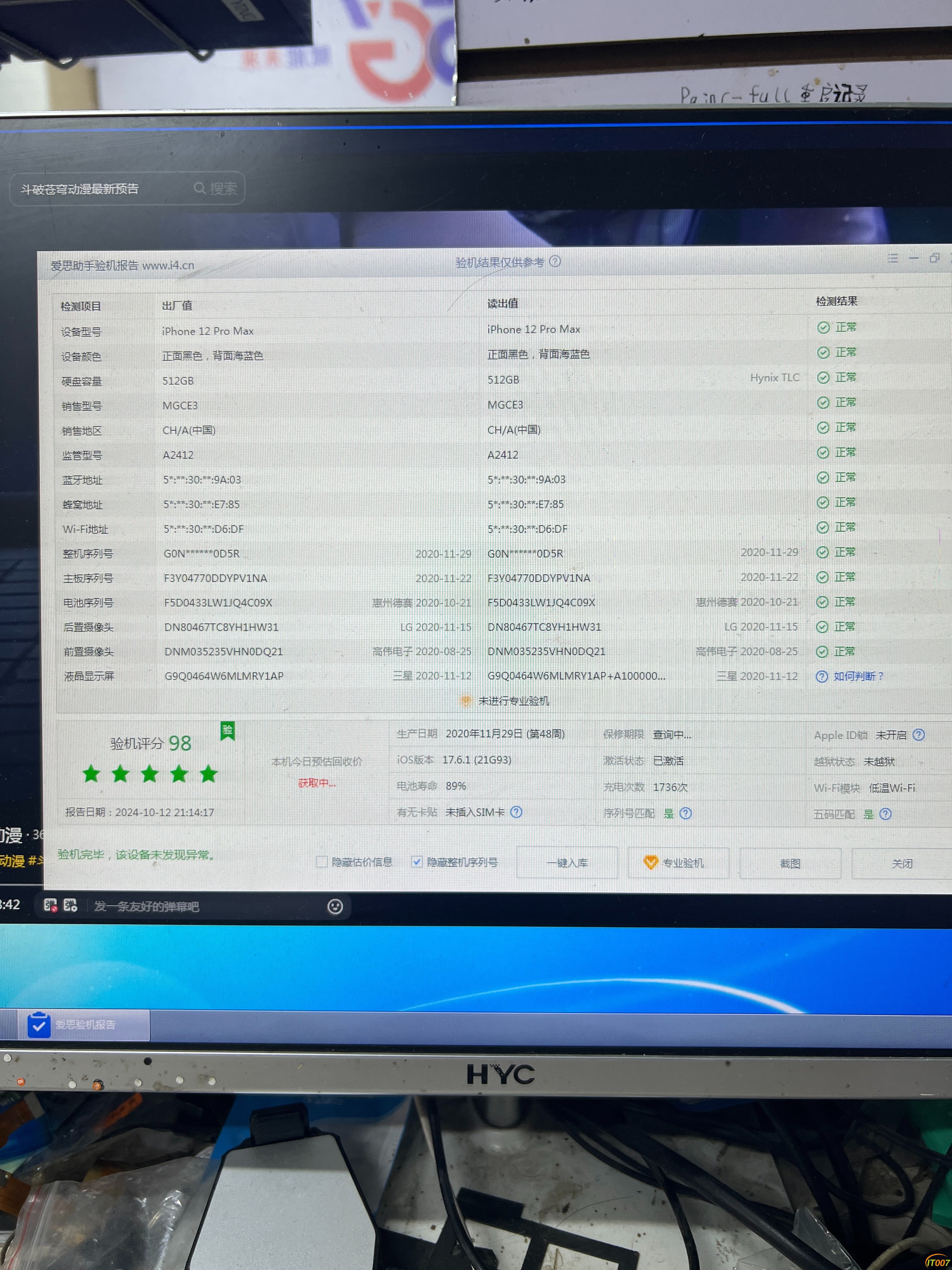Click the 一键入库 button
The image size is (952, 1270).
point(567,863)
